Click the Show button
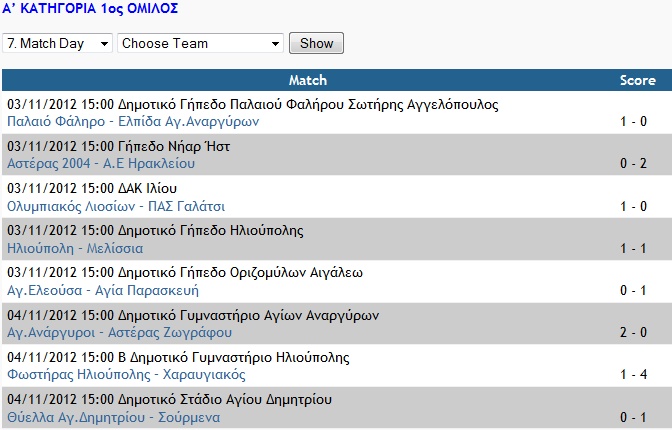The height and width of the screenshot is (430, 672). pyautogui.click(x=316, y=43)
